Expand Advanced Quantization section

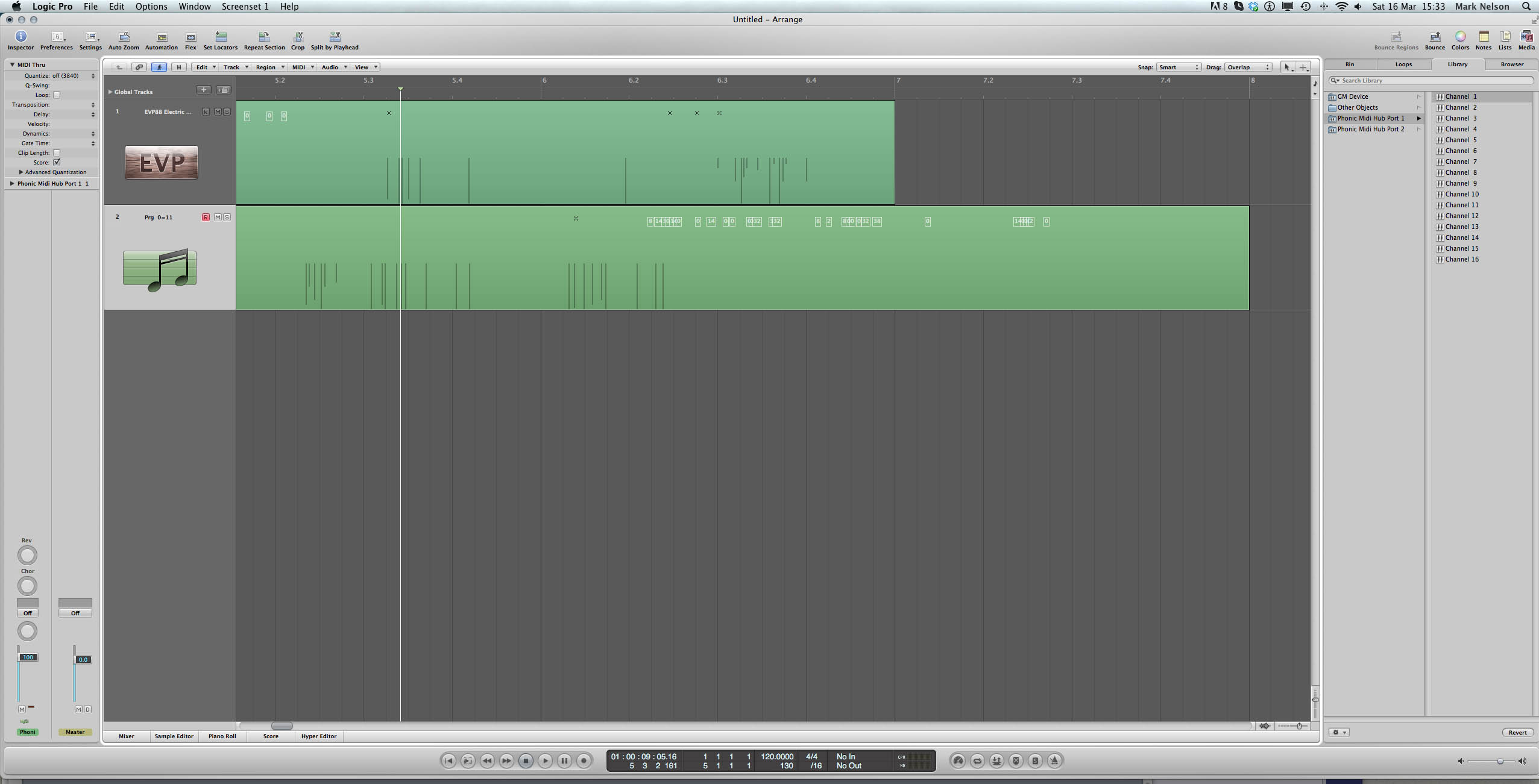(21, 172)
